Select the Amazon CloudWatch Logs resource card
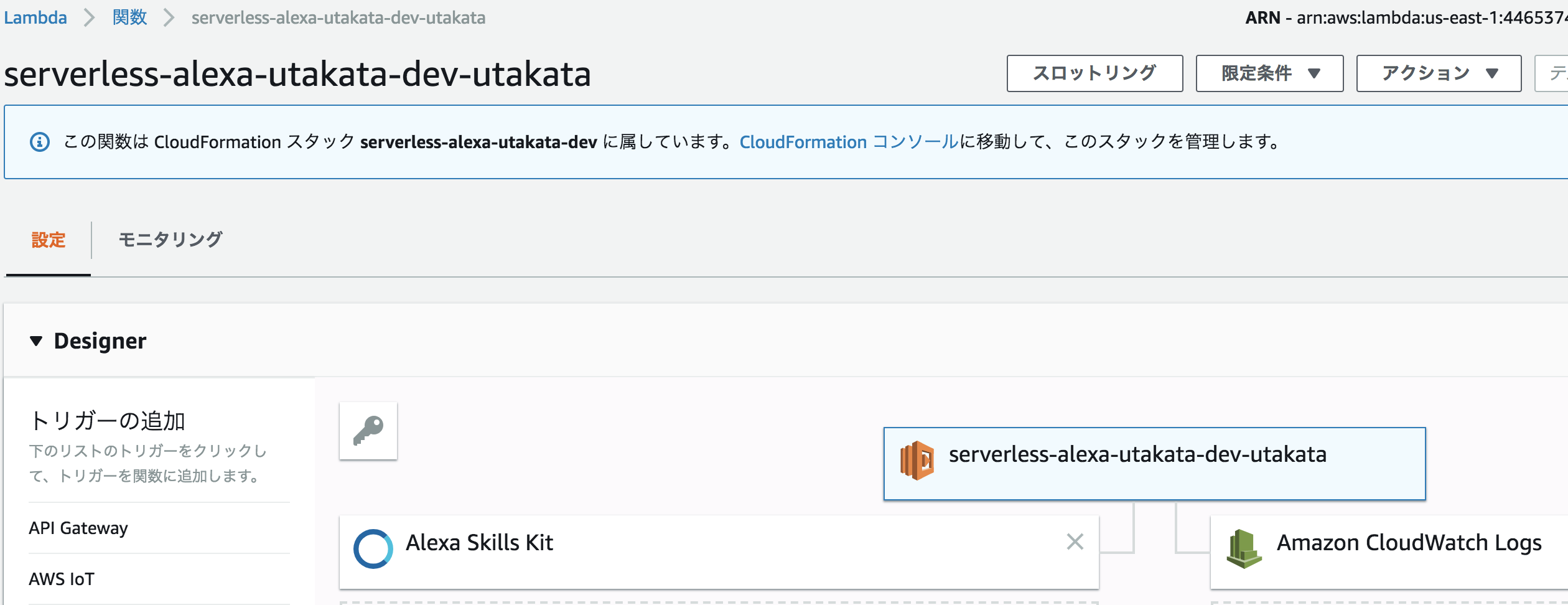Image resolution: width=1568 pixels, height=605 pixels. point(1389,552)
